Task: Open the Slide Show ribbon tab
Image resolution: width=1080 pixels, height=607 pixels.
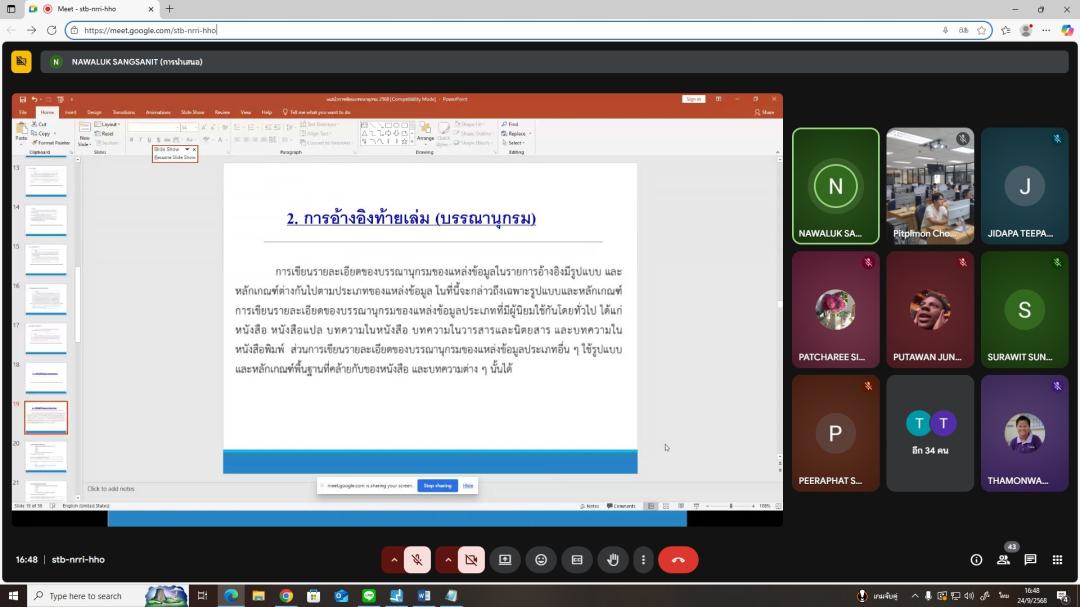Action: click(x=192, y=112)
